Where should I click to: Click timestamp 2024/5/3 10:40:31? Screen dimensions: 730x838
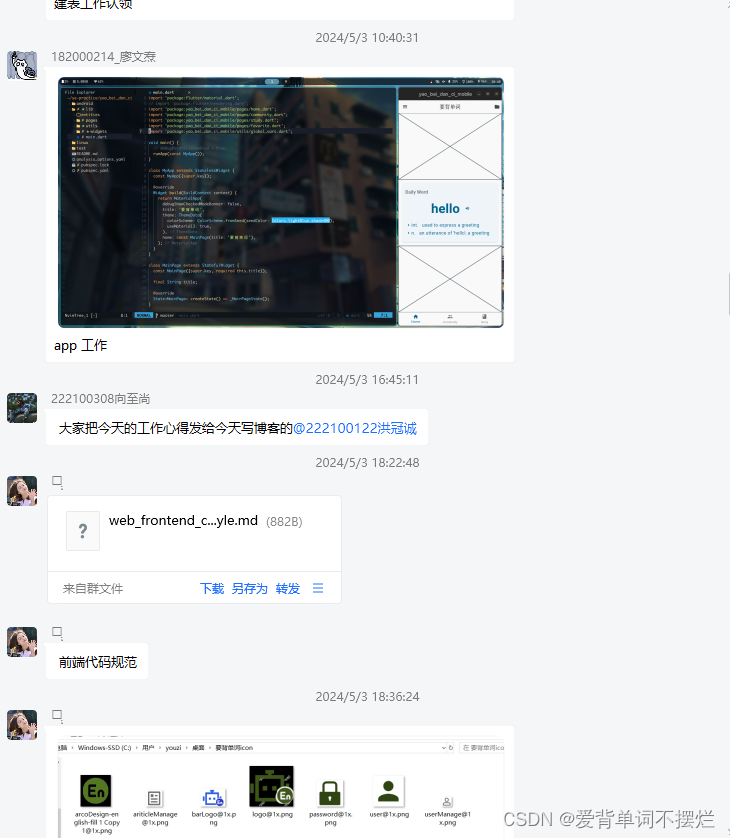pos(367,38)
